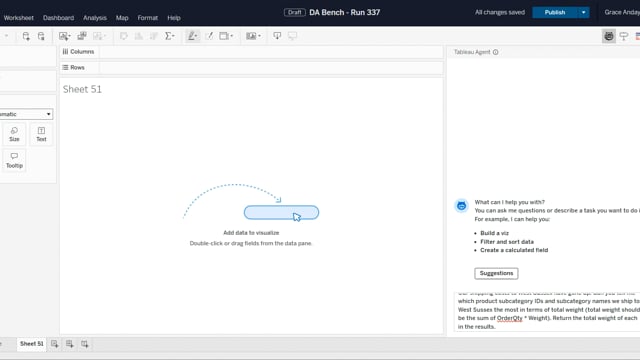
Task: Click the dimmed Presentation Mode icon
Action: [x=292, y=36]
